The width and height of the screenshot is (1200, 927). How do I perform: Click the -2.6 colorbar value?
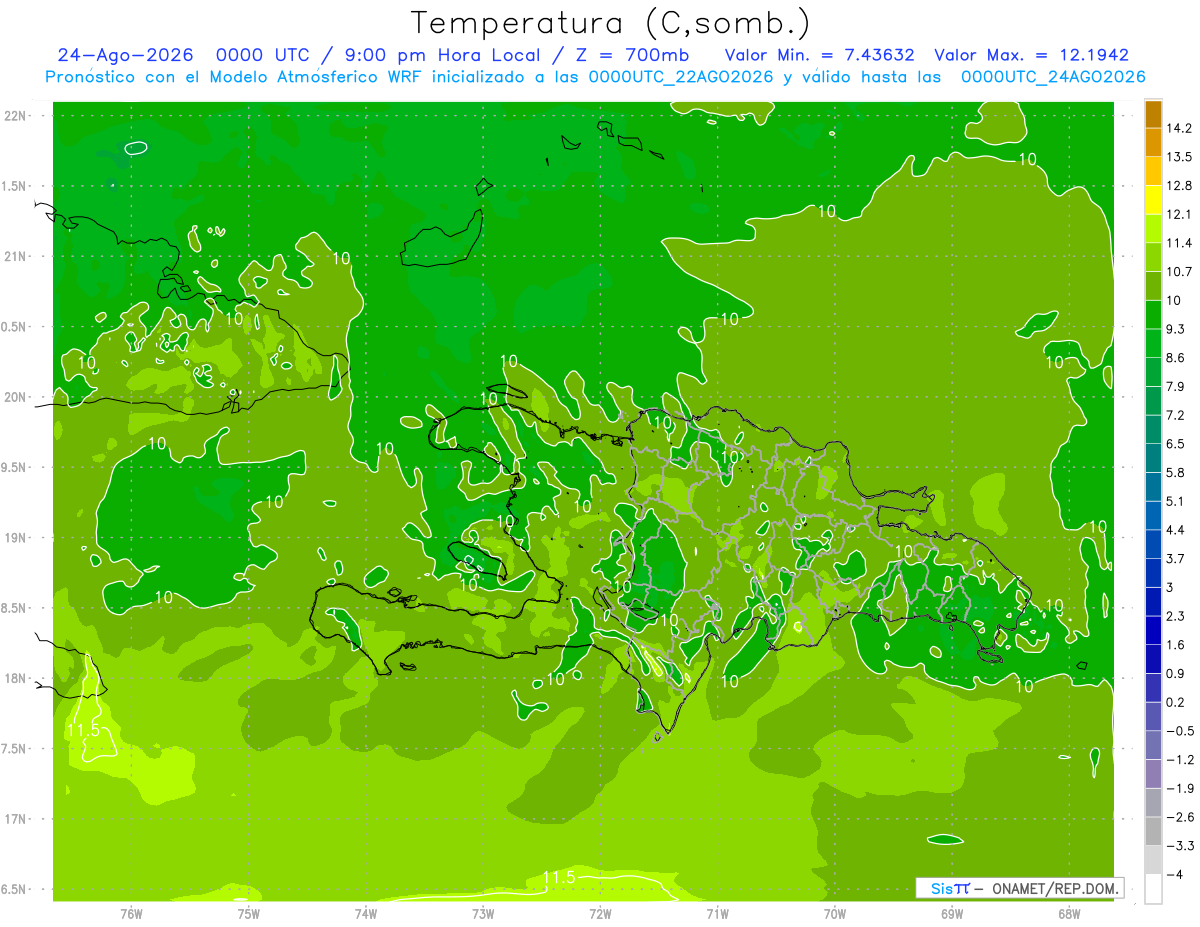point(1180,817)
